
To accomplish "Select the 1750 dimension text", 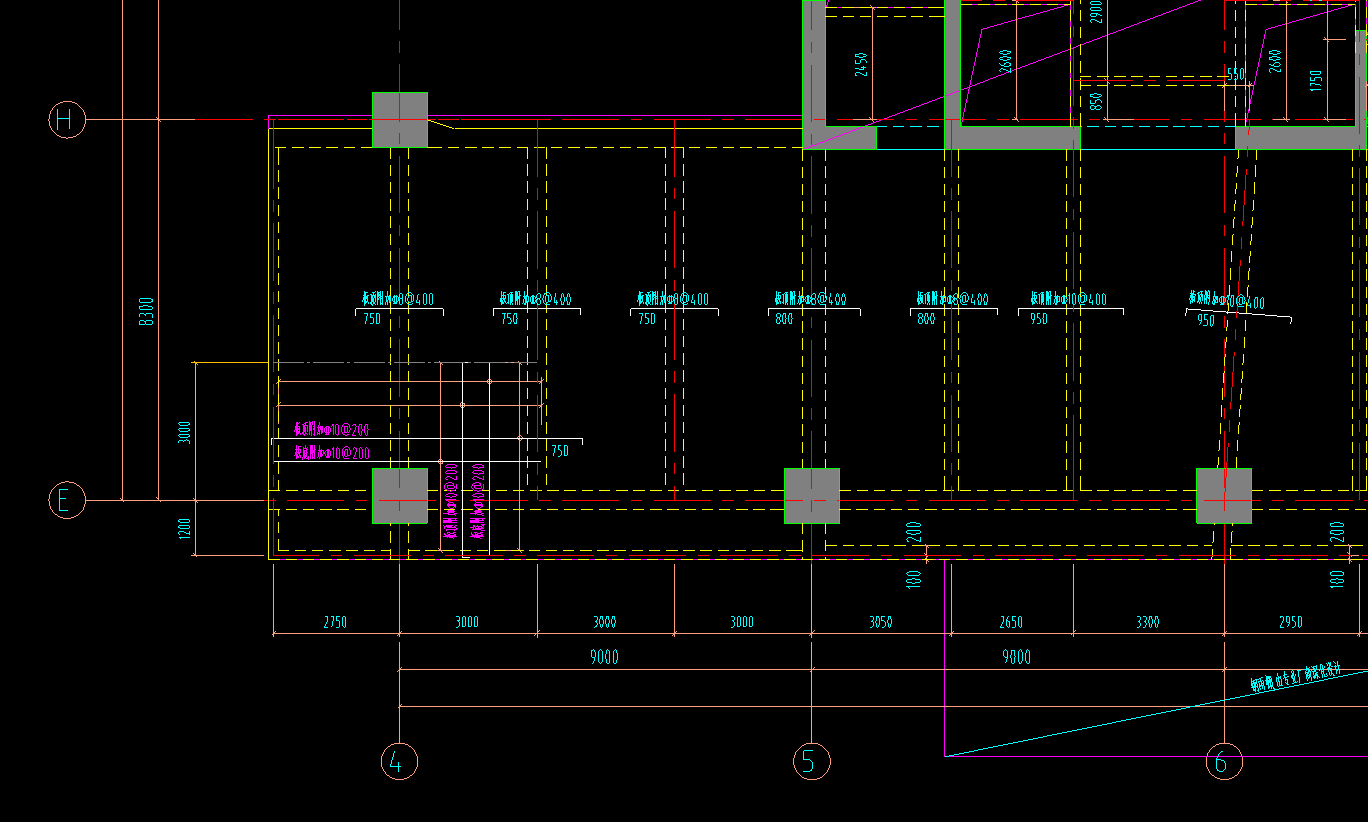I will [x=1316, y=80].
